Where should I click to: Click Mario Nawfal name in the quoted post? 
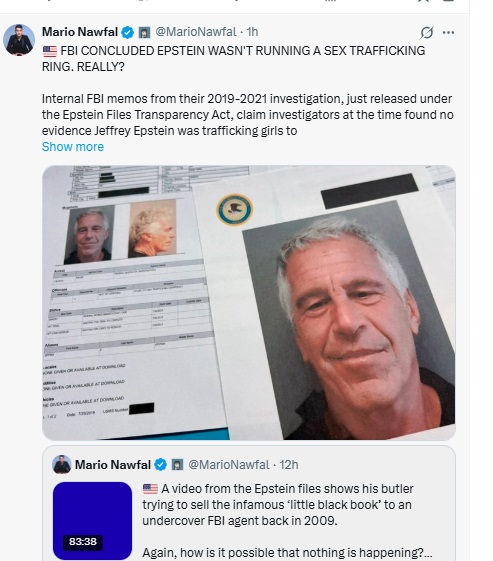(x=113, y=465)
